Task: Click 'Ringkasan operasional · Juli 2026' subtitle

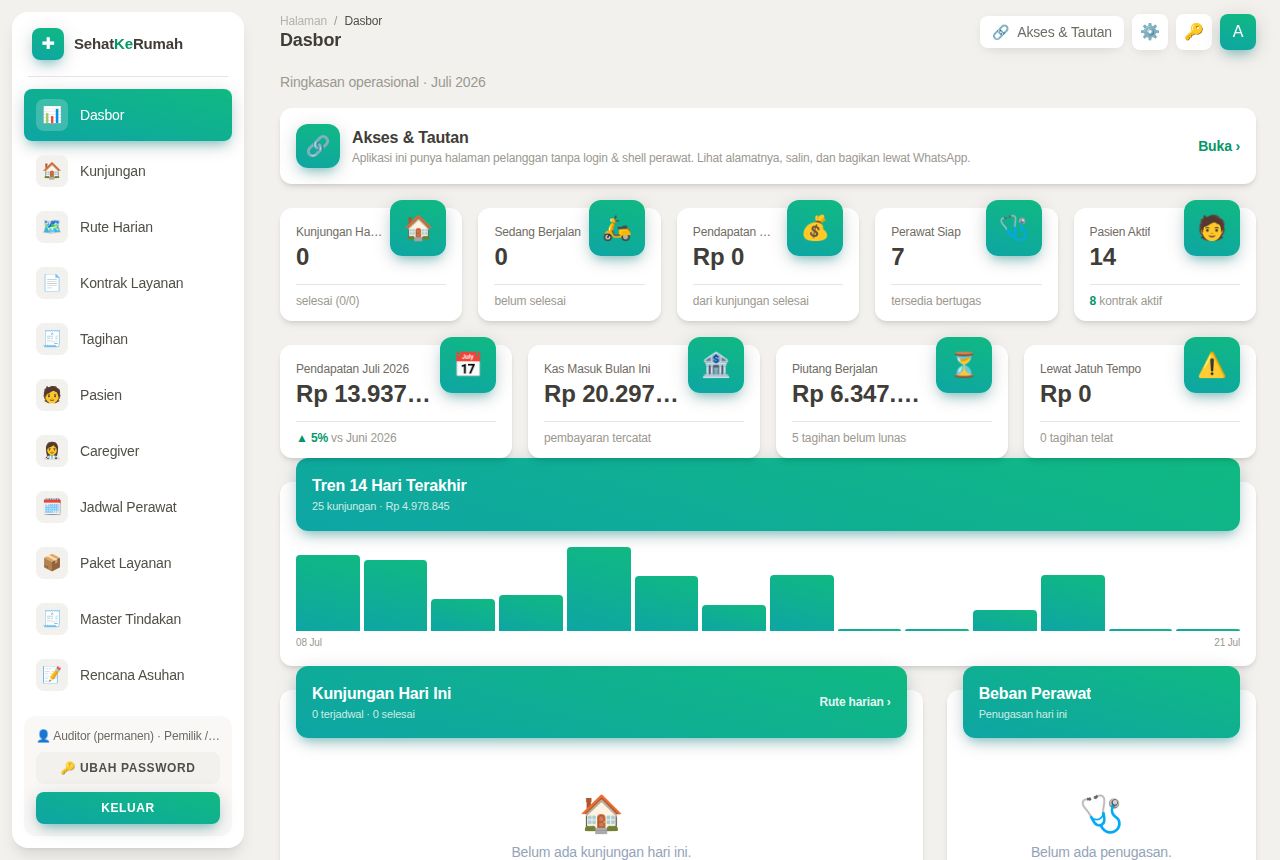Action: click(x=383, y=82)
